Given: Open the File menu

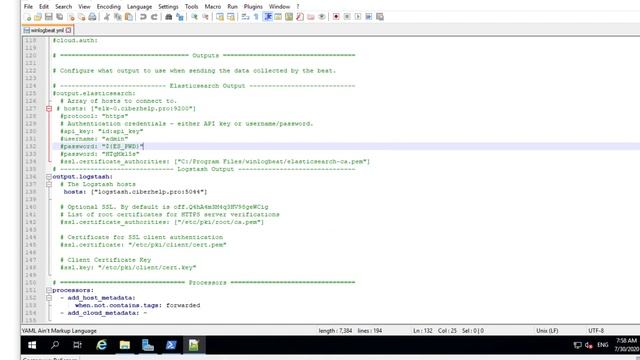Looking at the screenshot, I should 28,7.
